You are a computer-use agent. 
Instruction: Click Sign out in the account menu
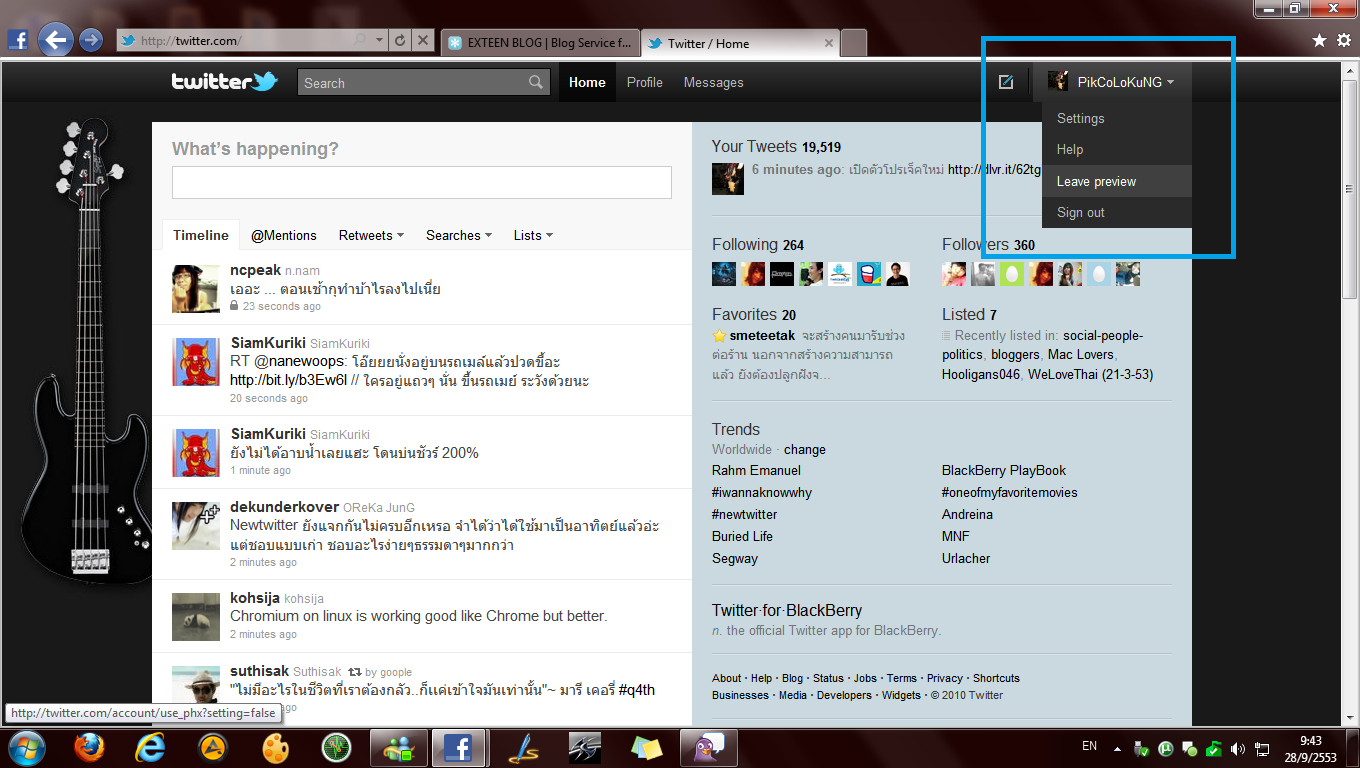pos(1081,212)
